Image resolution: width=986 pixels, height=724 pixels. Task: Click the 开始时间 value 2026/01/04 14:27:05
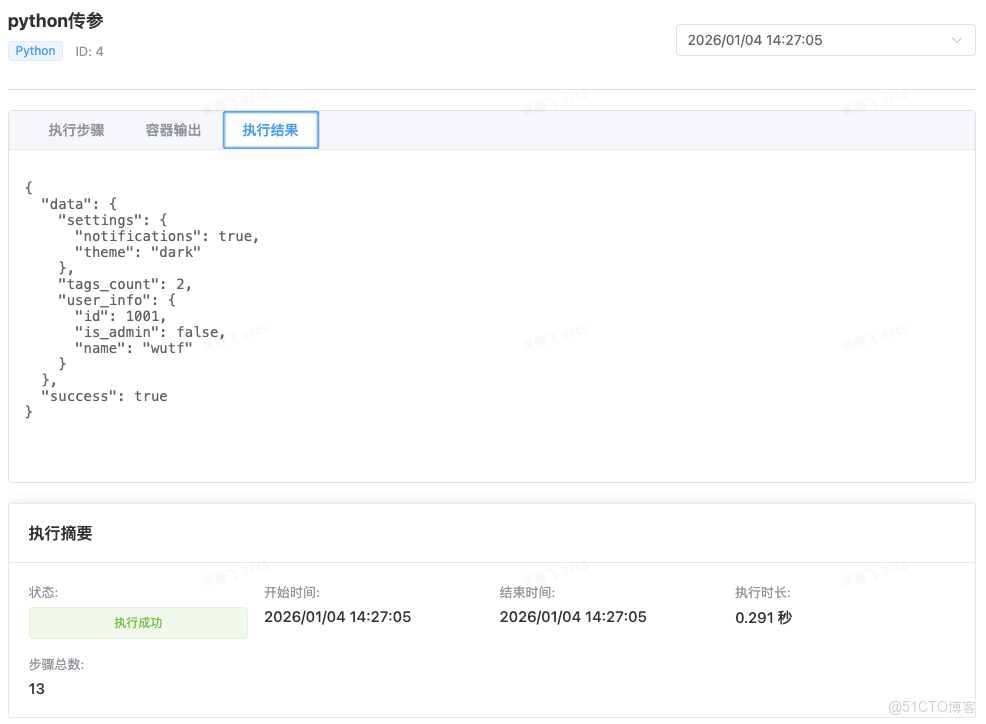[338, 617]
